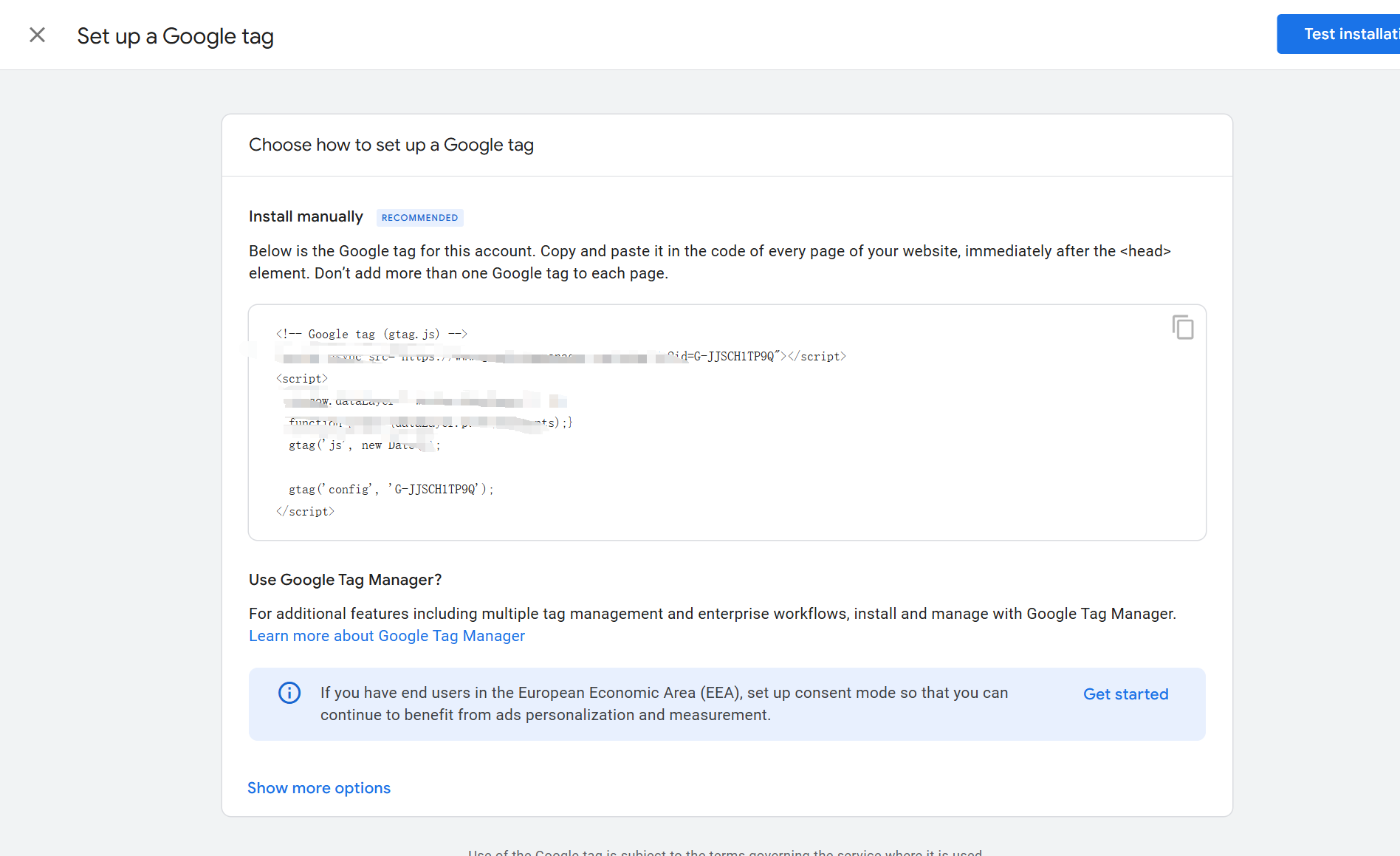Copy the Google tag snippet to clipboard
This screenshot has width=1400, height=856.
click(x=1182, y=327)
